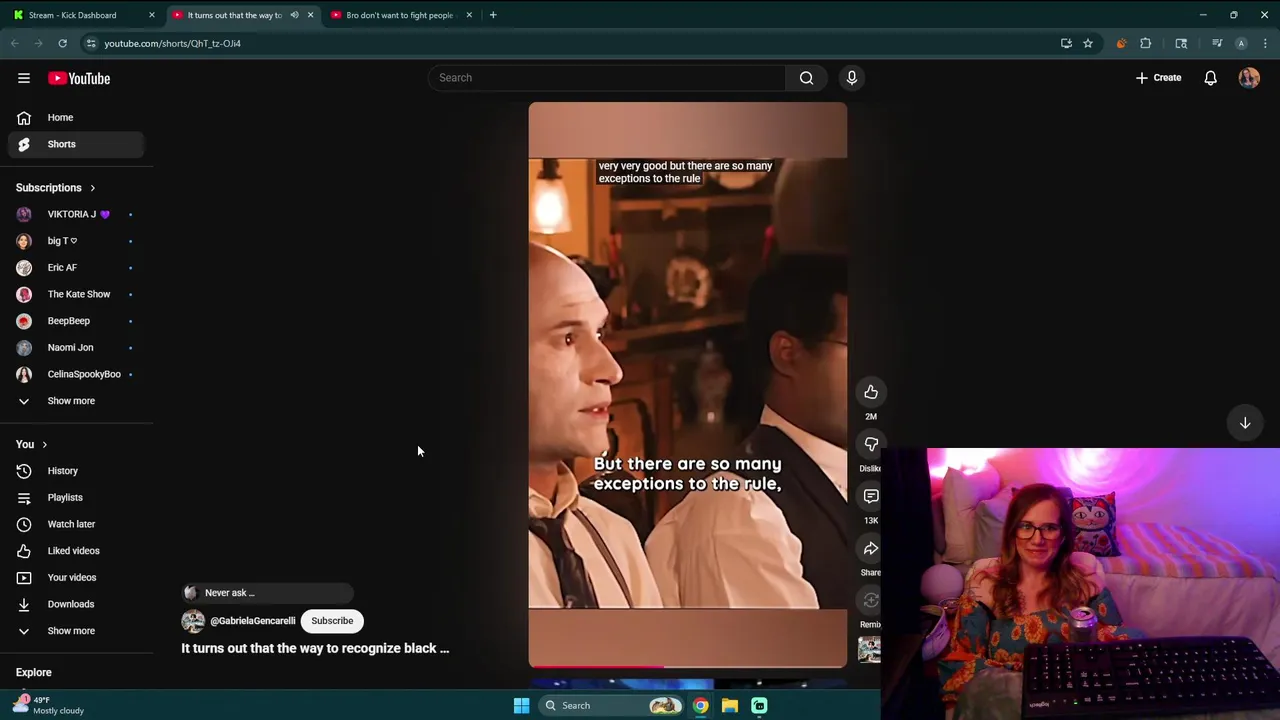Screen dimensions: 1280x720
Task: Click the Create button
Action: click(x=1159, y=78)
